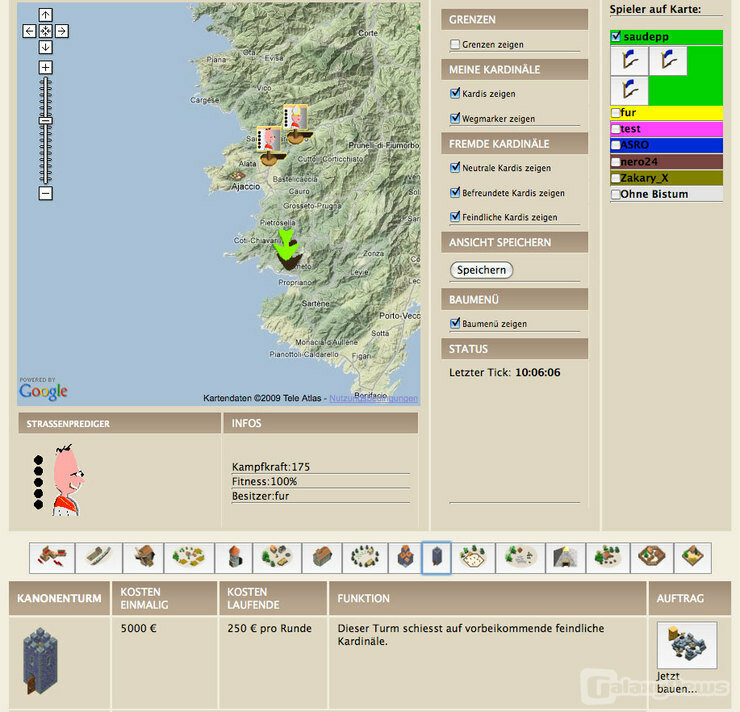Click the 'Besitzer:fur' info line
The height and width of the screenshot is (712, 740).
[x=261, y=496]
